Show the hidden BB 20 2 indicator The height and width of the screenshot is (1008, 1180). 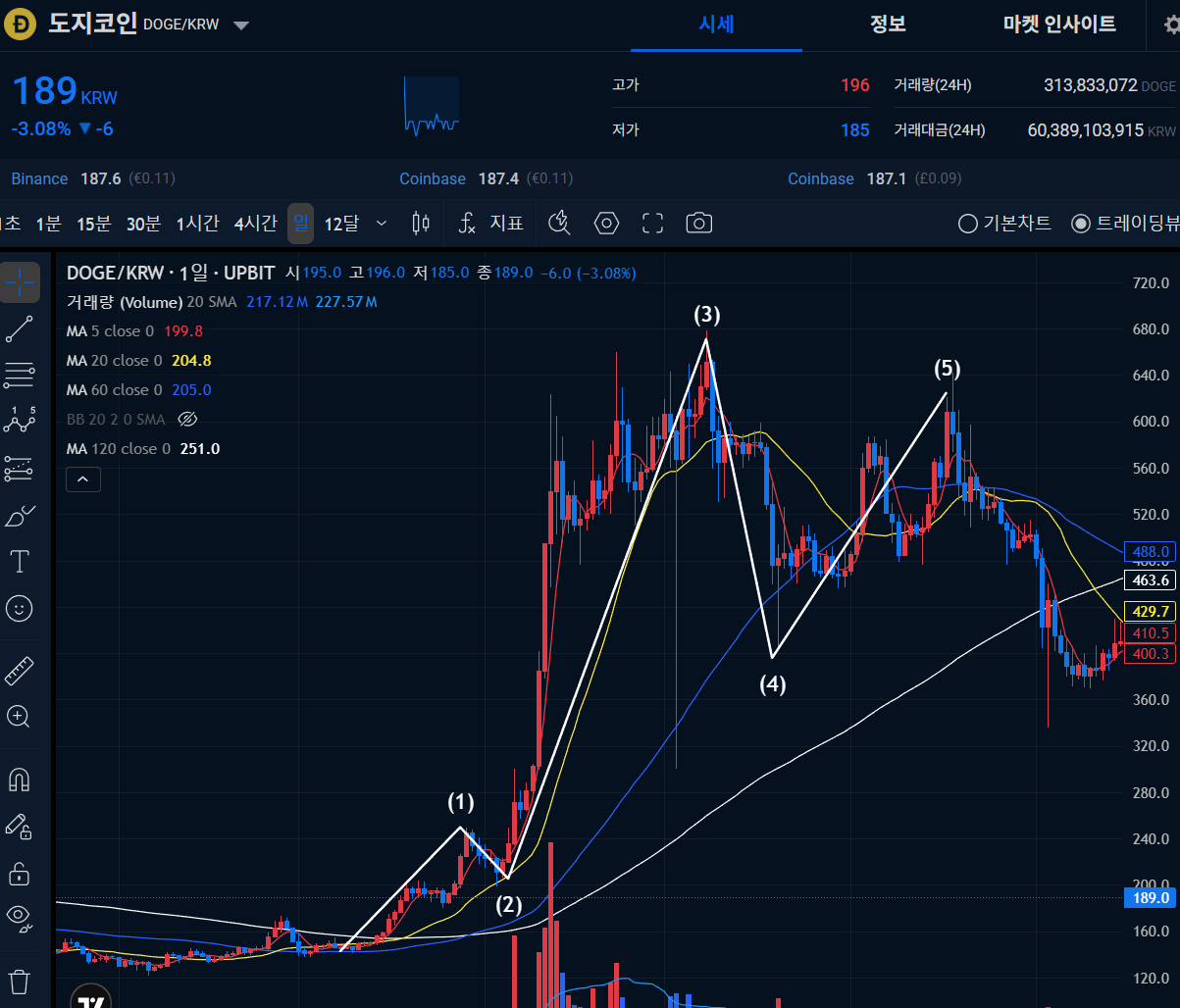tap(187, 420)
